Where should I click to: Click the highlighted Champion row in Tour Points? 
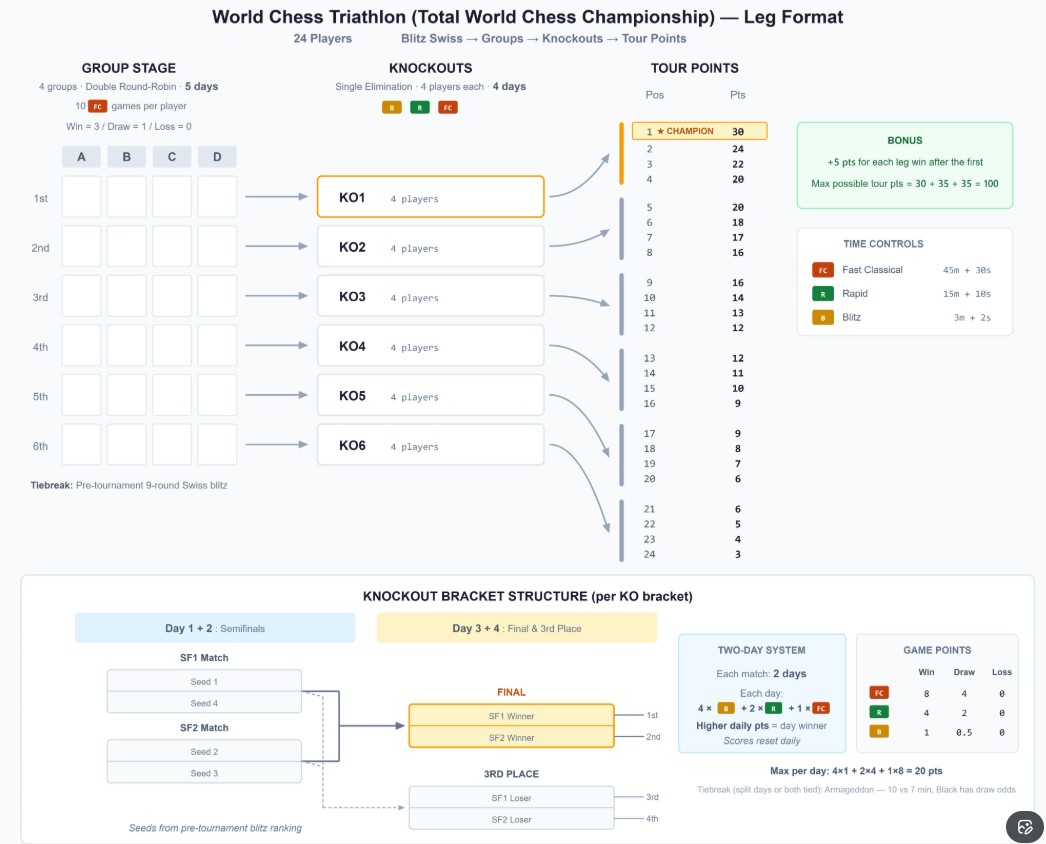(x=699, y=131)
